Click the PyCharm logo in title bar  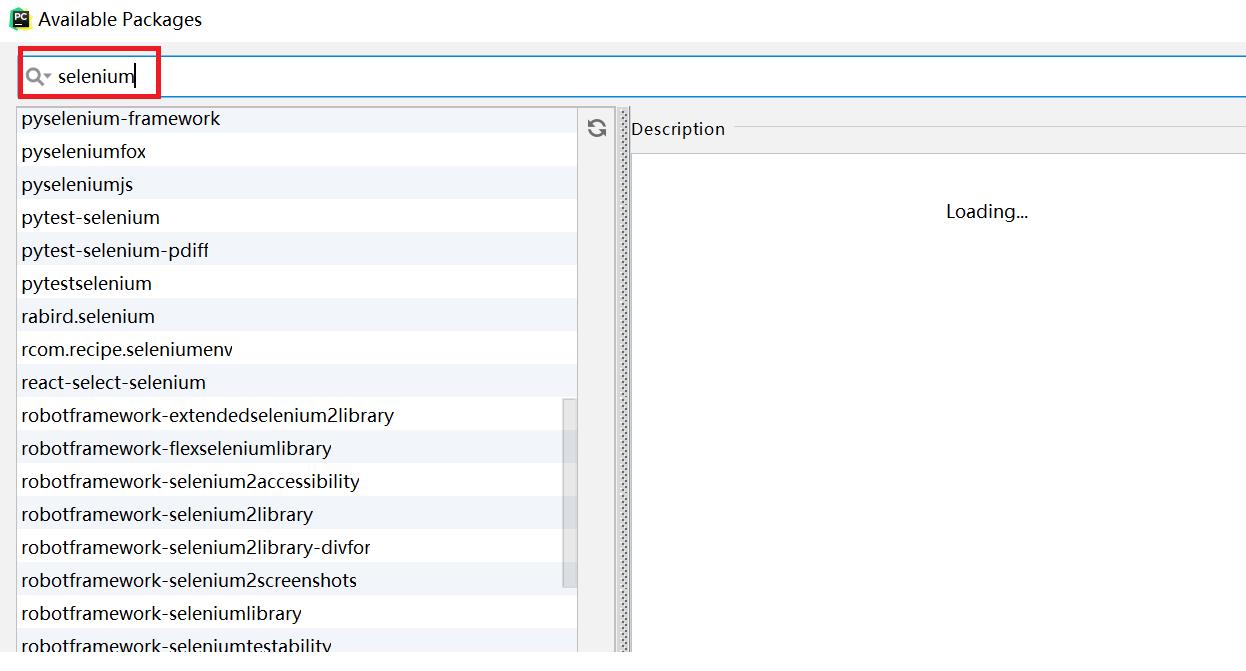pos(19,19)
